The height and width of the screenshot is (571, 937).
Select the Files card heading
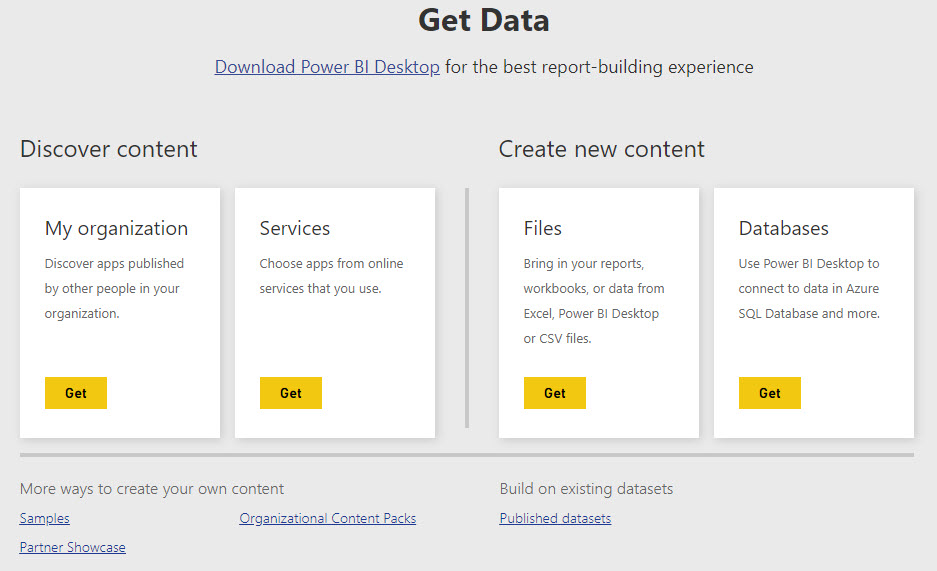543,228
